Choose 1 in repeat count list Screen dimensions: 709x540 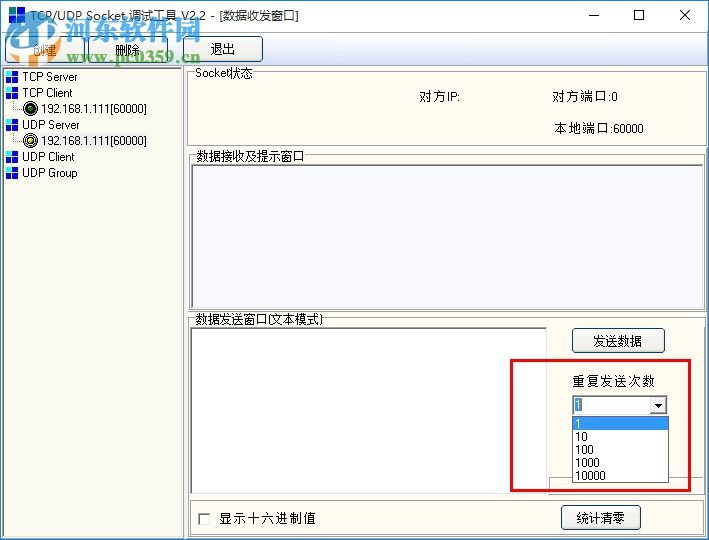tap(620, 424)
